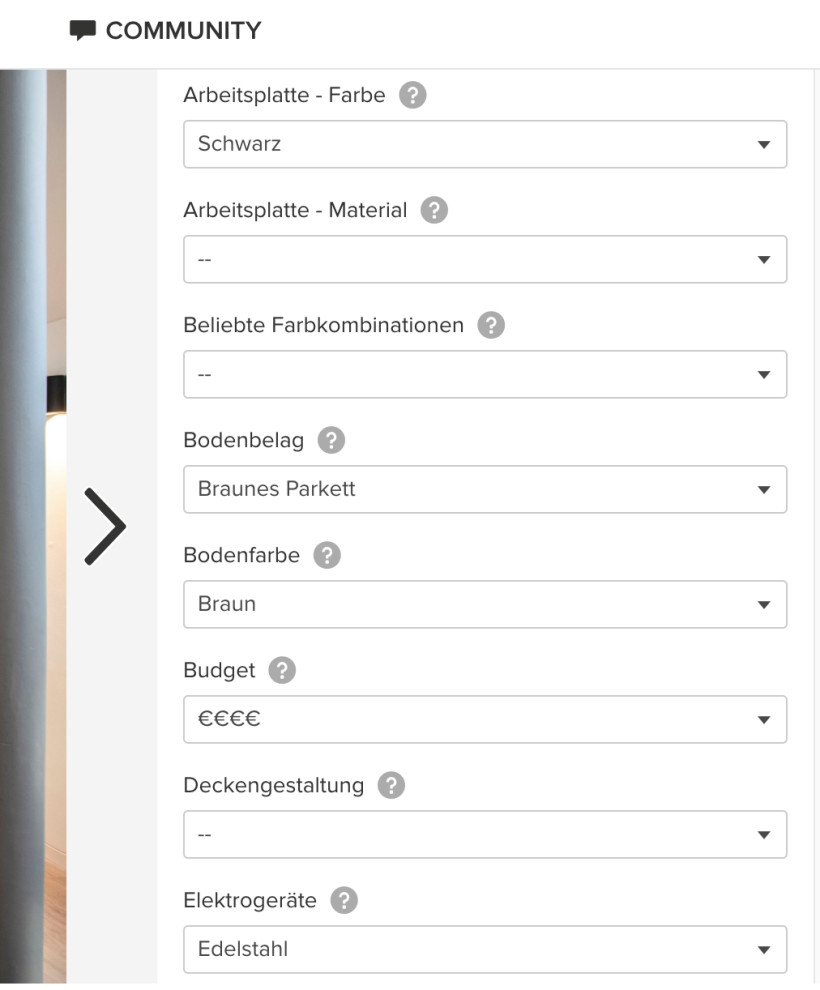
Task: Click the Elektrogeräte help icon
Action: pos(344,900)
